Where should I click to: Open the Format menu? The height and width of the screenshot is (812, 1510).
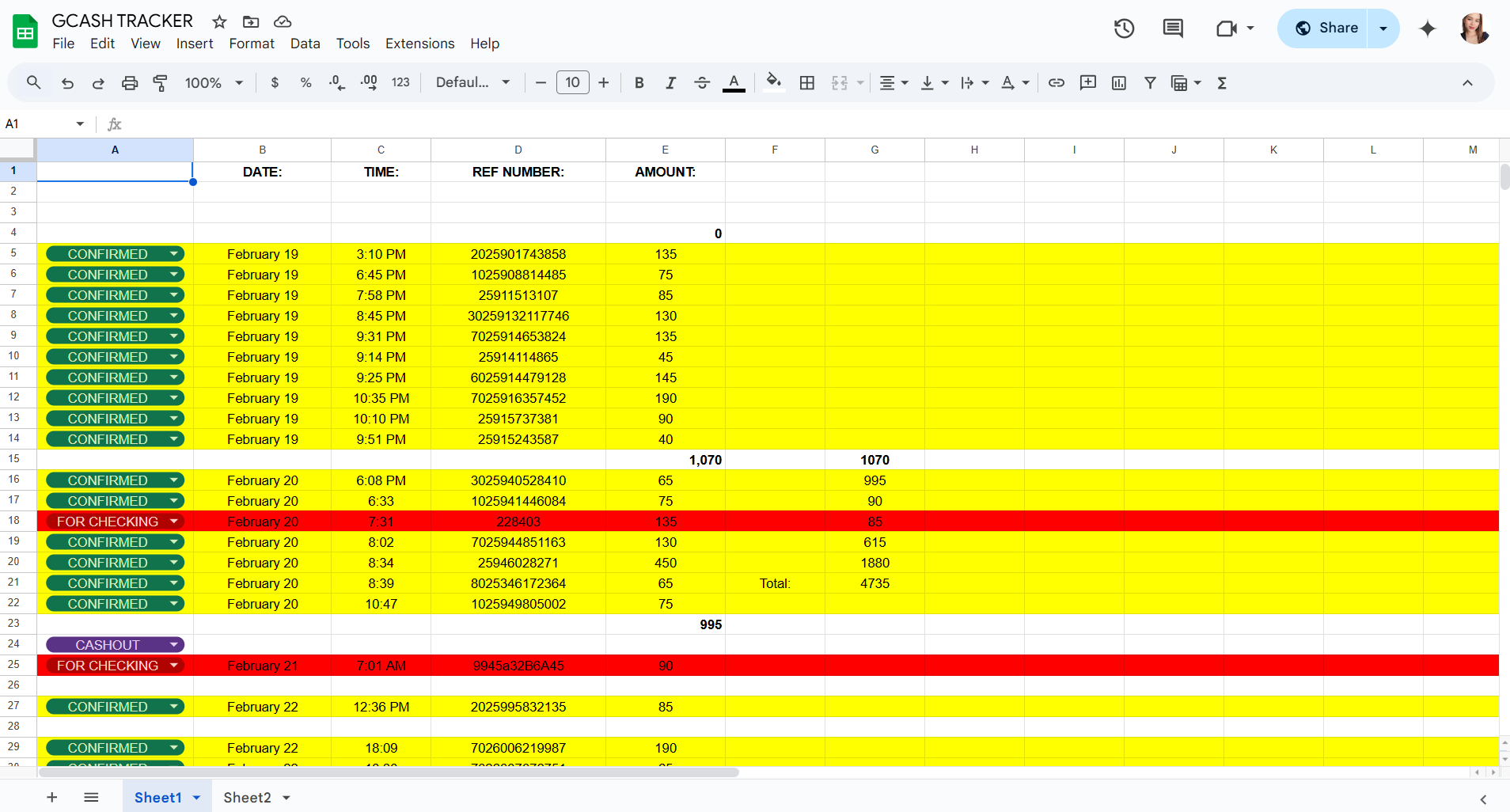click(x=252, y=44)
